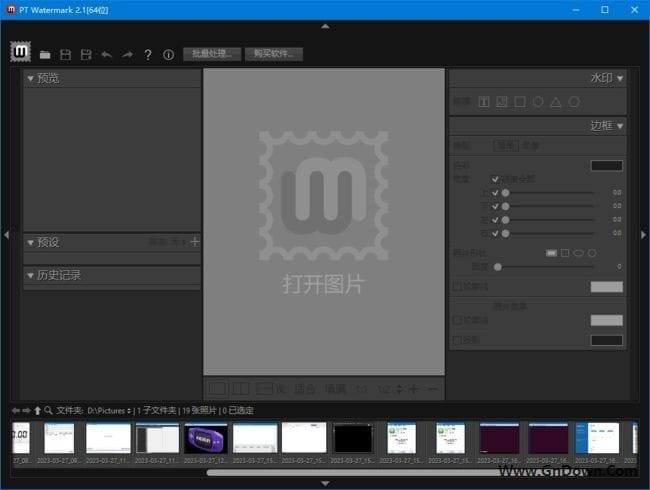650x490 pixels.
Task: Click the info (i) circle icon
Action: click(168, 54)
